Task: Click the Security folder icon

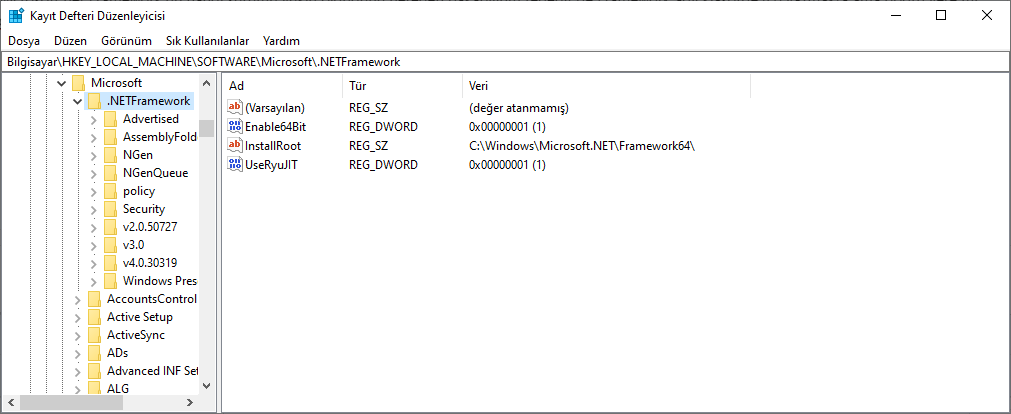Action: coord(110,209)
